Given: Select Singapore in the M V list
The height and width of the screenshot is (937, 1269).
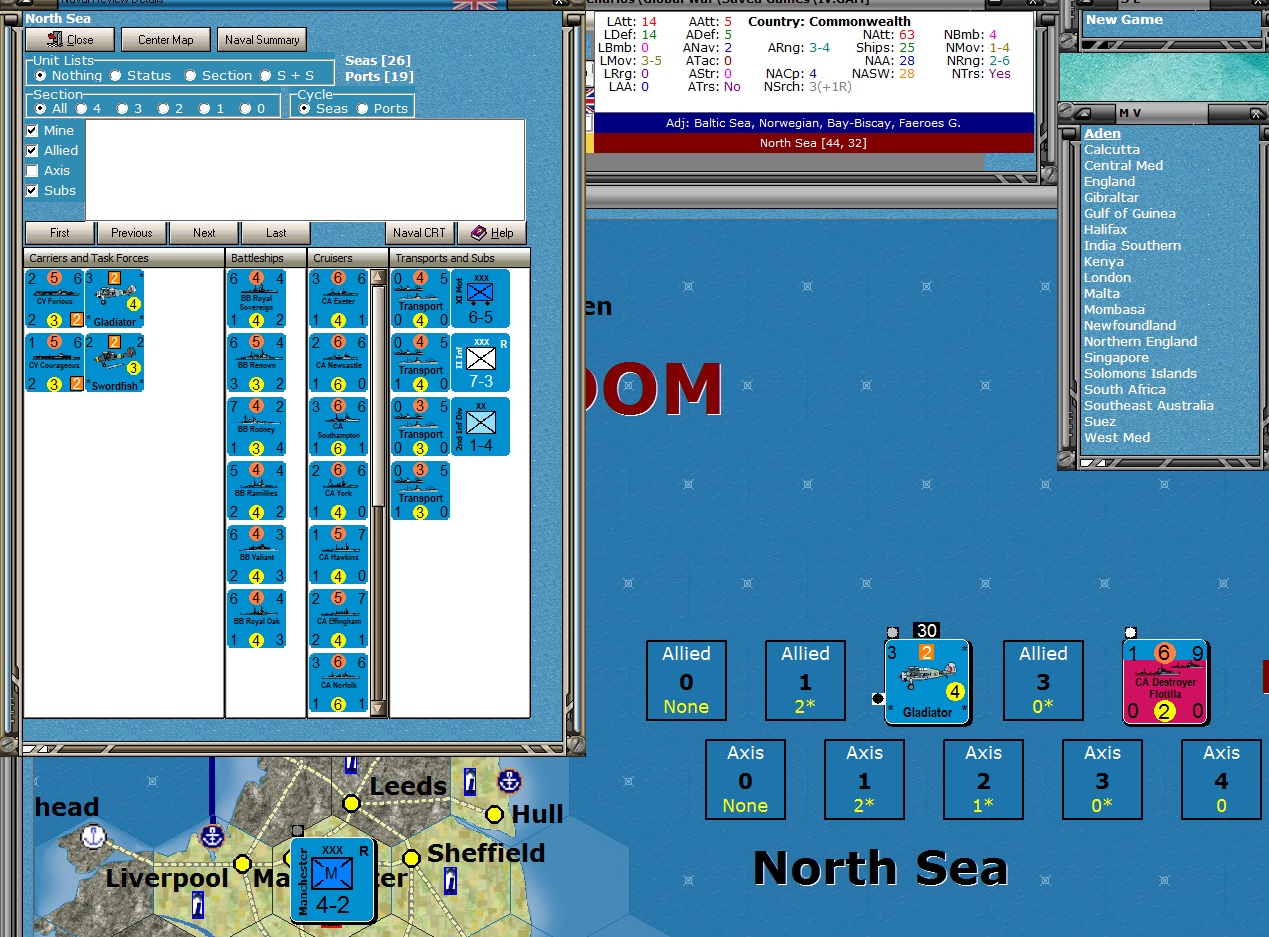Looking at the screenshot, I should tap(1116, 357).
